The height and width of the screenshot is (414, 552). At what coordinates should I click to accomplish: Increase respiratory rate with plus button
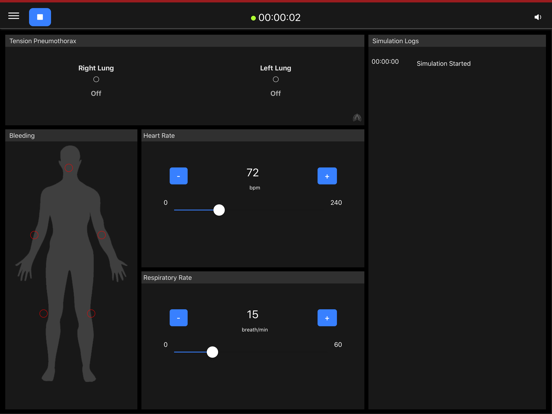click(x=327, y=318)
